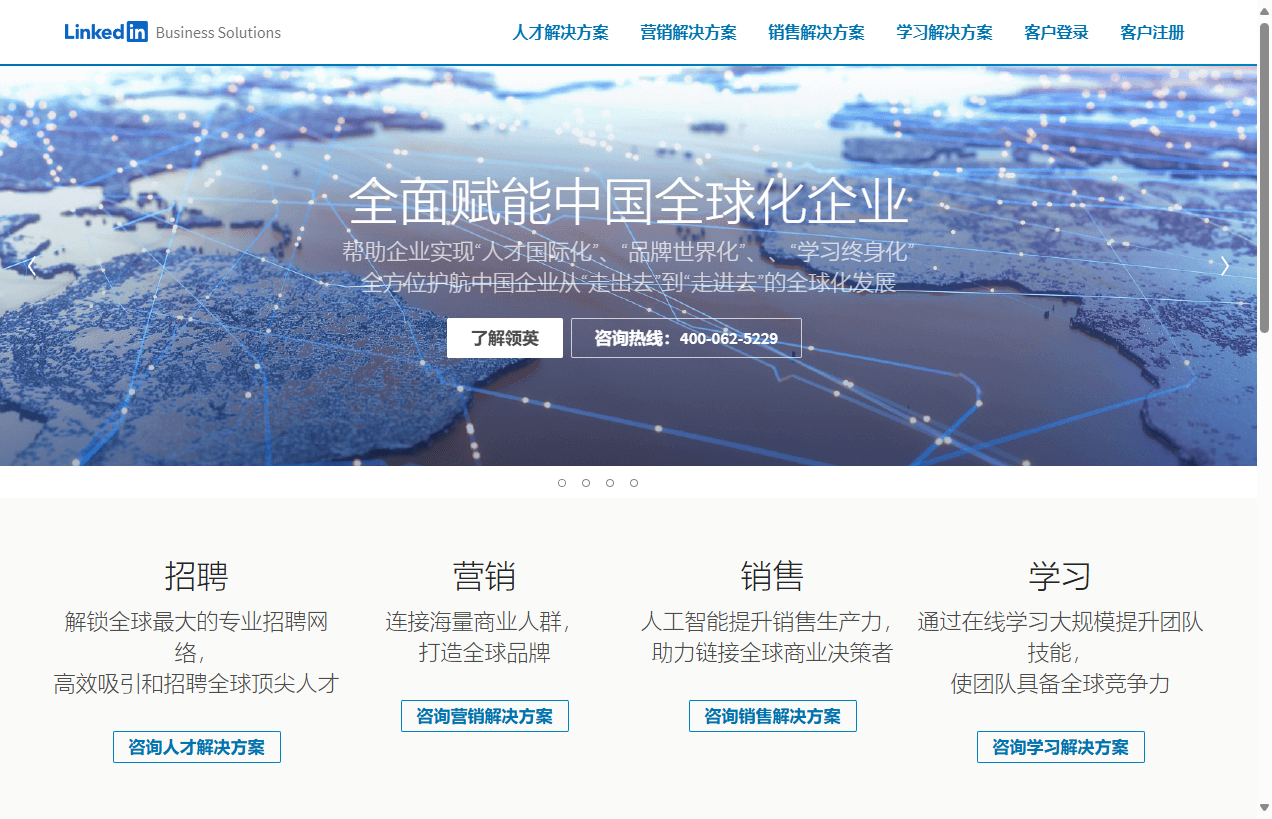Click the left carousel arrow
This screenshot has height=819, width=1272.
[x=31, y=266]
